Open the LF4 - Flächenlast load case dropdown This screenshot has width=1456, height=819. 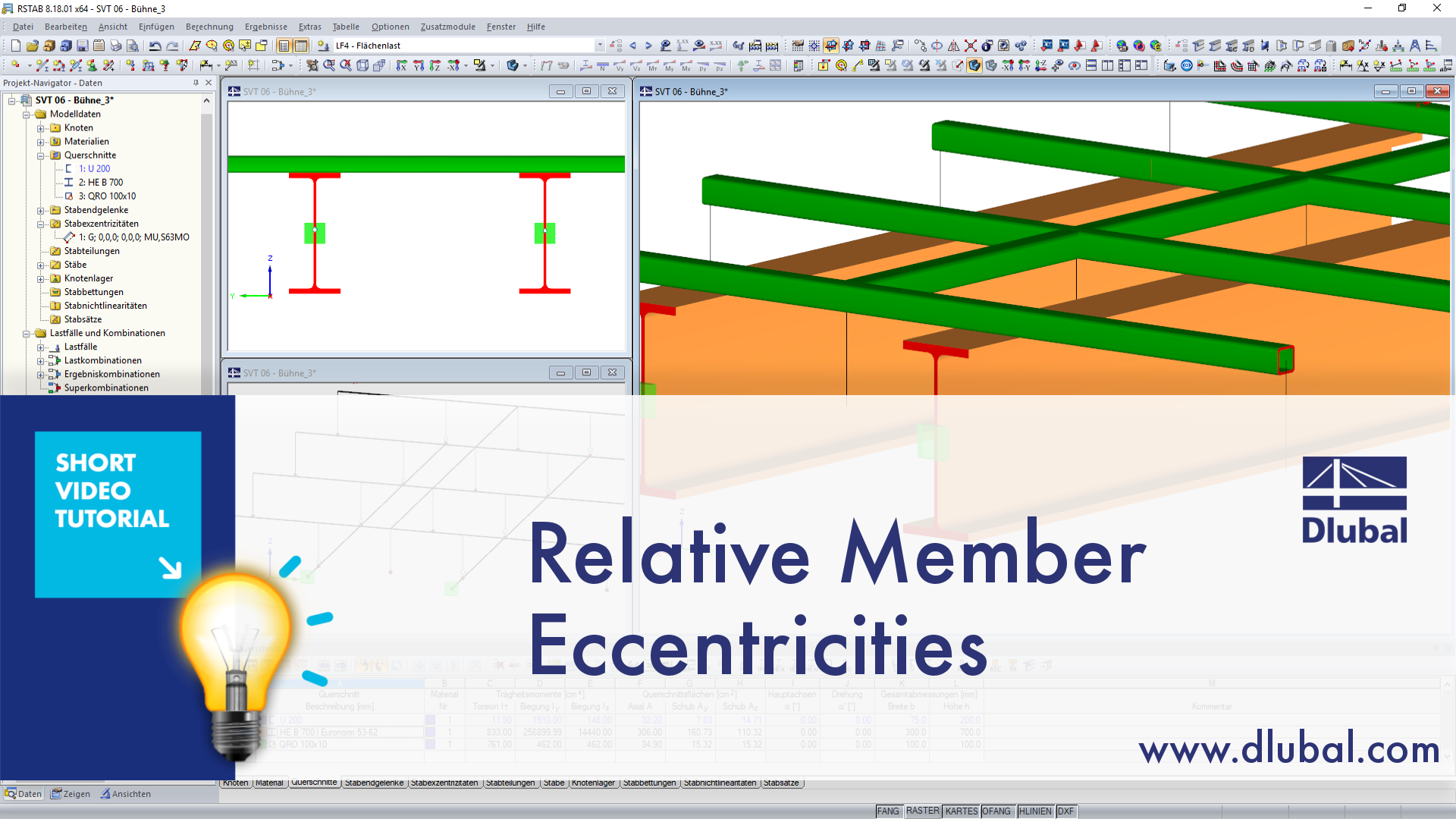(599, 46)
